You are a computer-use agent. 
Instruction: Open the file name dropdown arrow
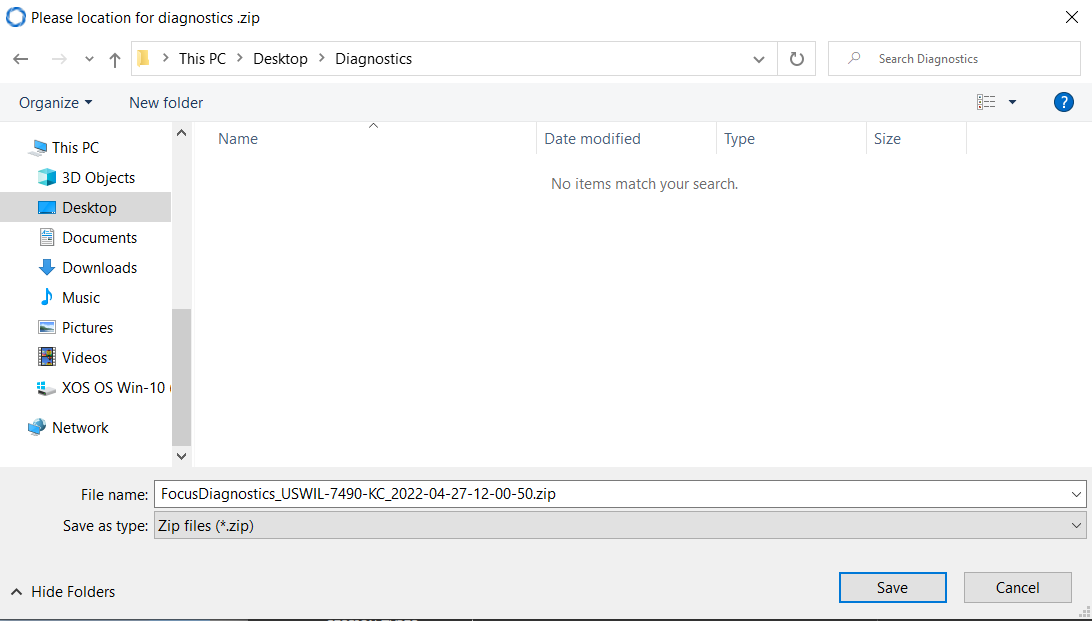[x=1075, y=493]
